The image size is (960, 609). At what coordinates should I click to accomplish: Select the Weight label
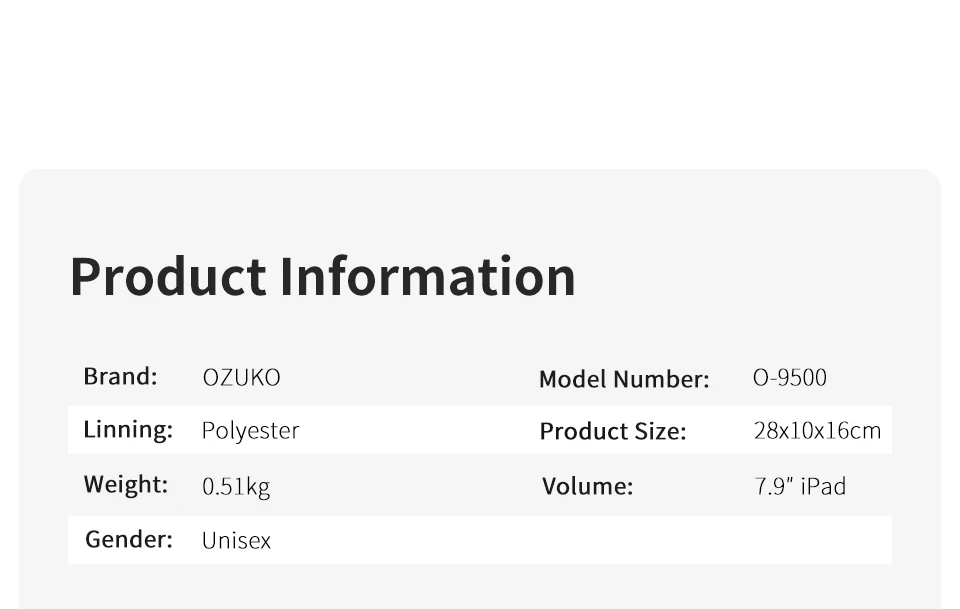click(126, 485)
